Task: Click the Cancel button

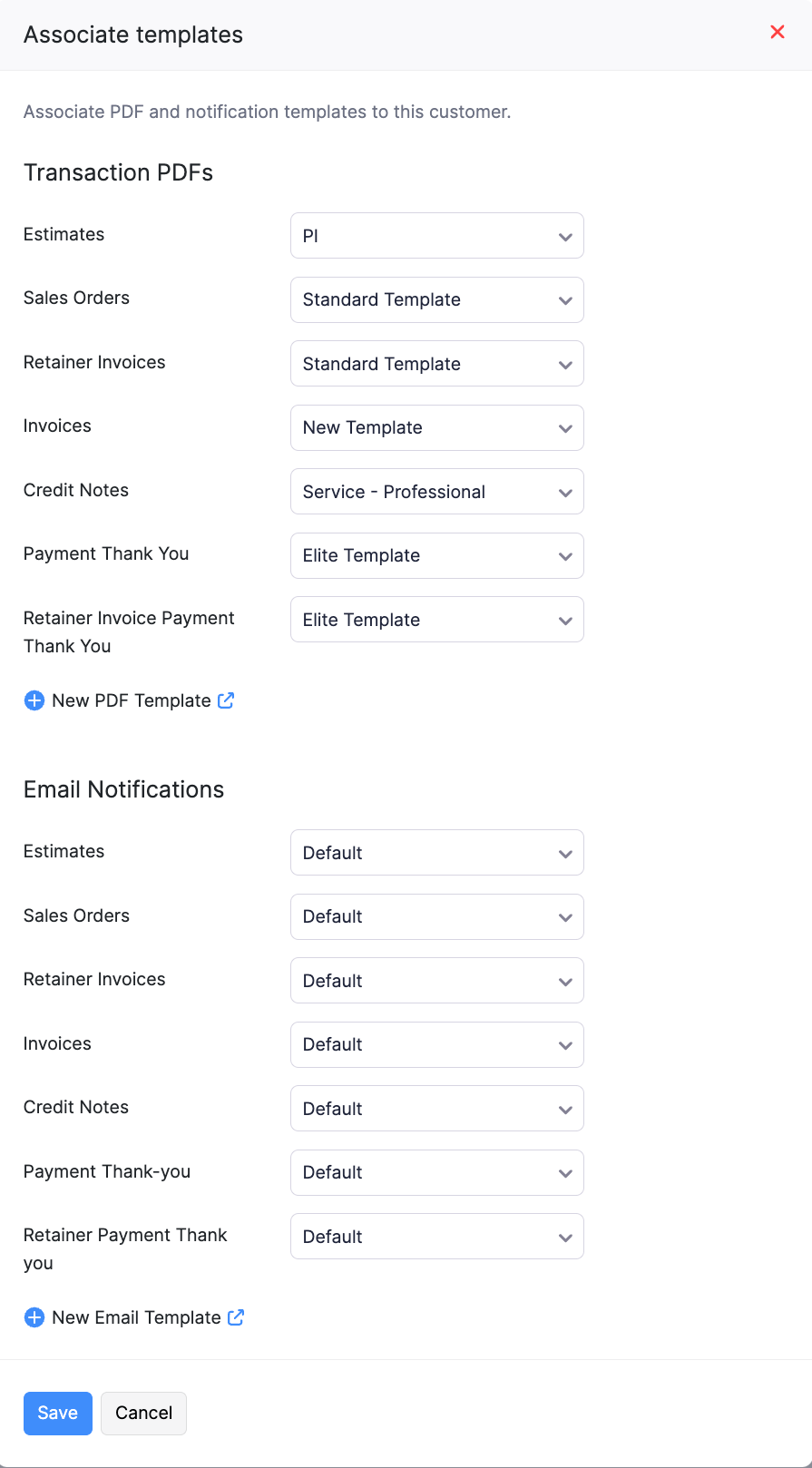Action: [143, 1413]
